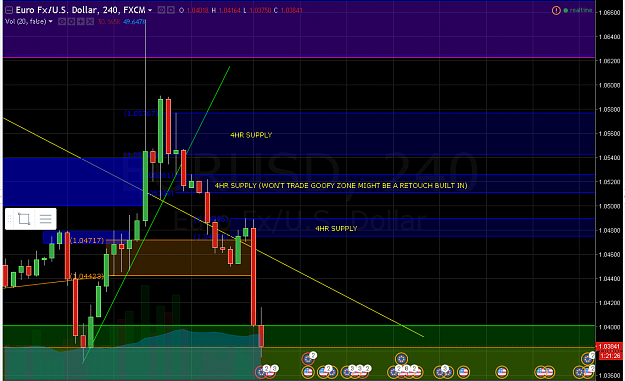Click the High value 1.04164 in header
Screen dimensions: 625x381
coord(229,10)
